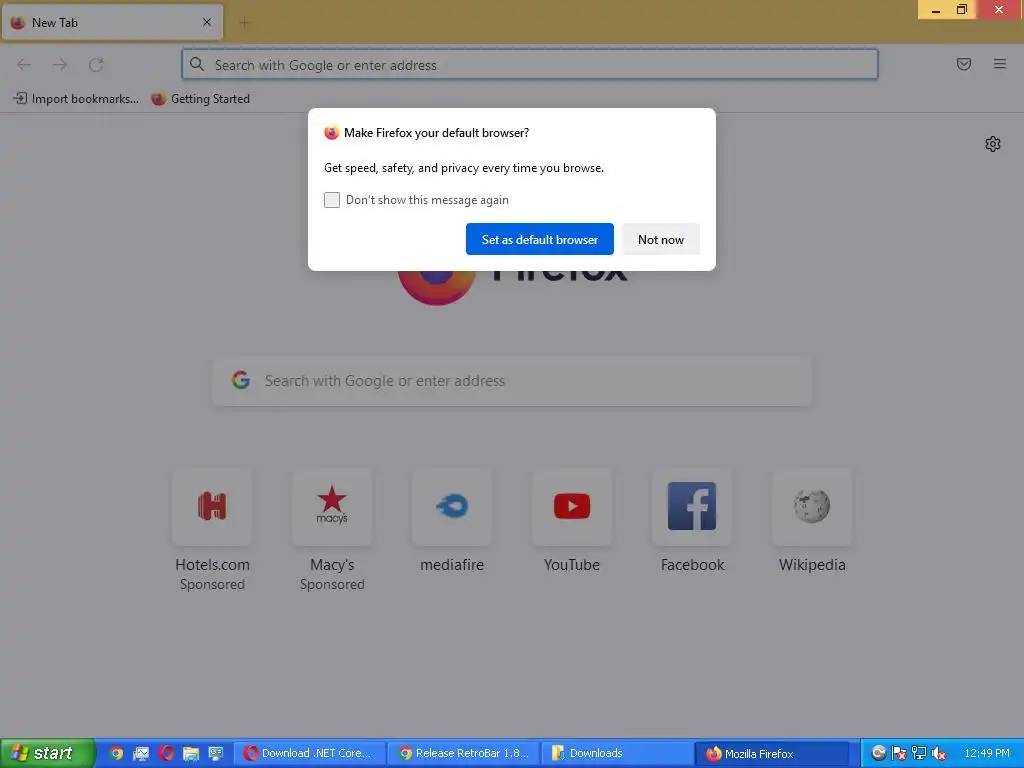Click the Google G logo in search box

pos(241,380)
